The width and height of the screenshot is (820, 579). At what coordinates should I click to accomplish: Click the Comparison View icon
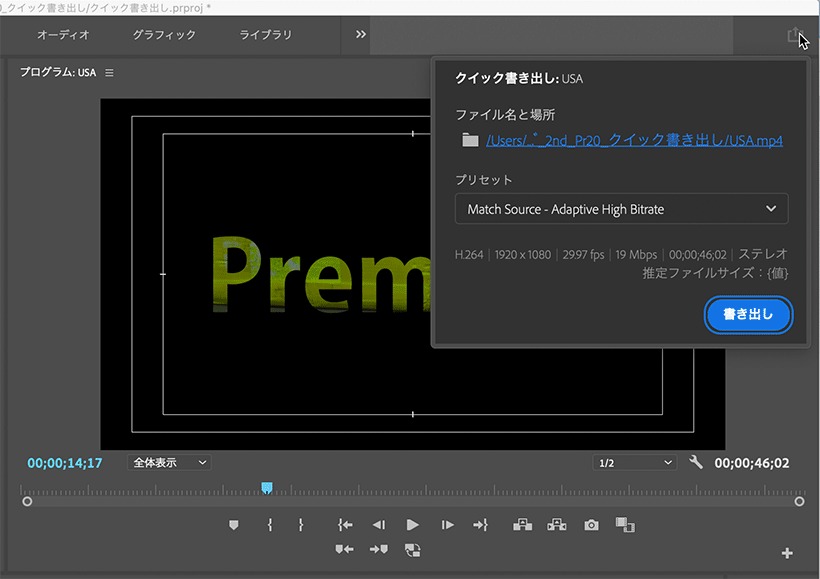tap(625, 525)
